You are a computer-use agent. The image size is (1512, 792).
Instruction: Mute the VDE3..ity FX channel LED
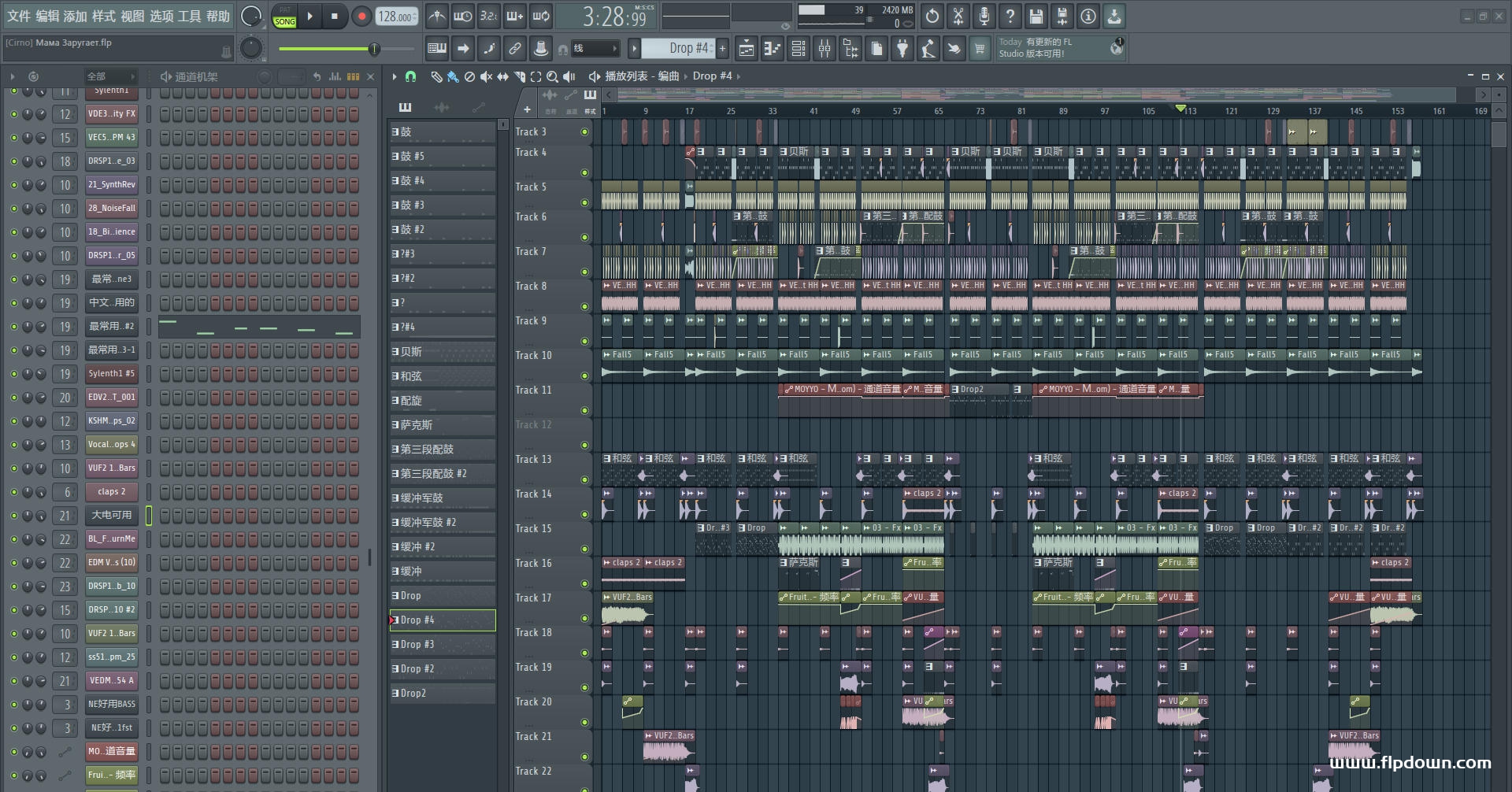coord(13,114)
